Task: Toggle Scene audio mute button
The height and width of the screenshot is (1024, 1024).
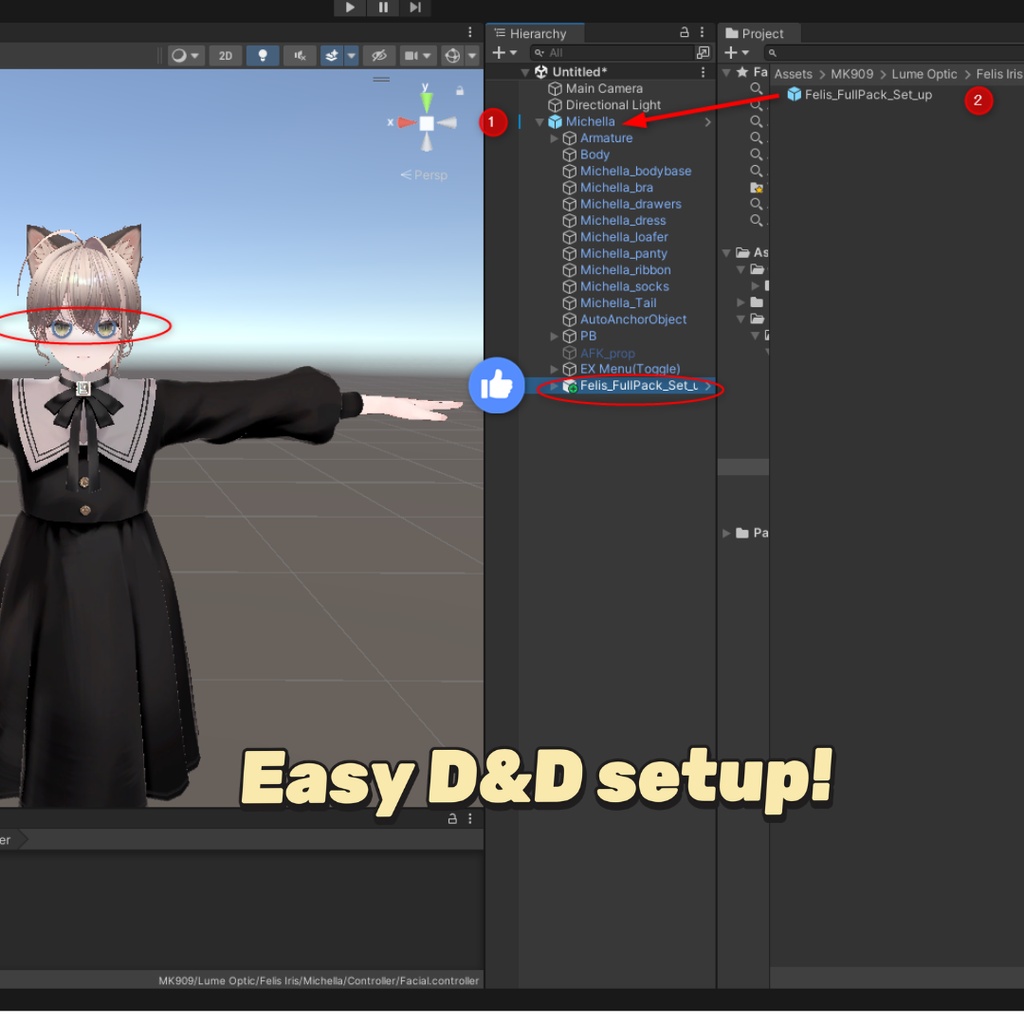Action: point(300,56)
